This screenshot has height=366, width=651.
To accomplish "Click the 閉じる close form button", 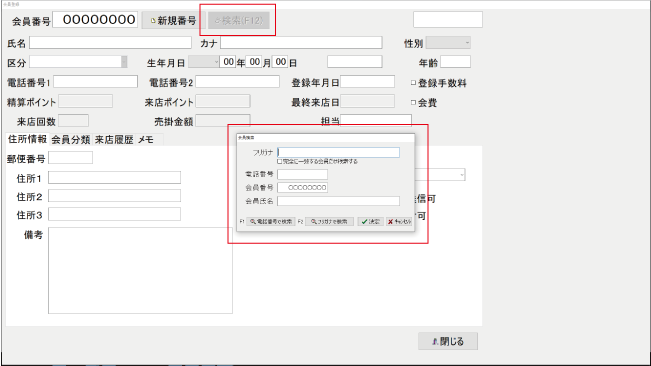I will tap(448, 341).
